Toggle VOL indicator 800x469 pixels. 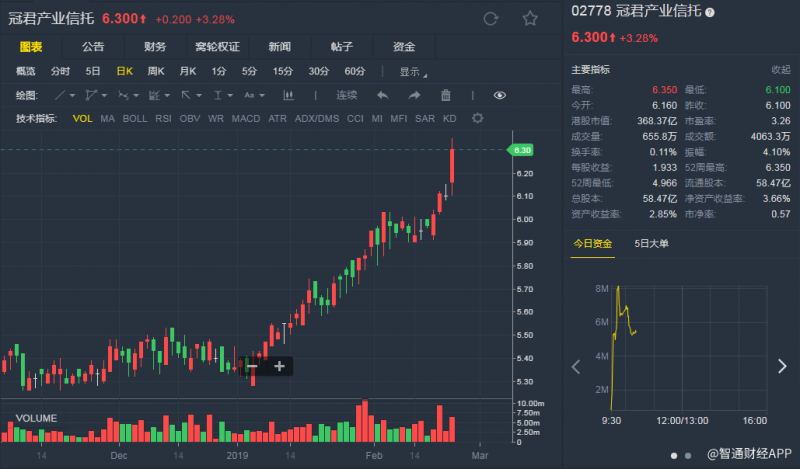[x=82, y=119]
